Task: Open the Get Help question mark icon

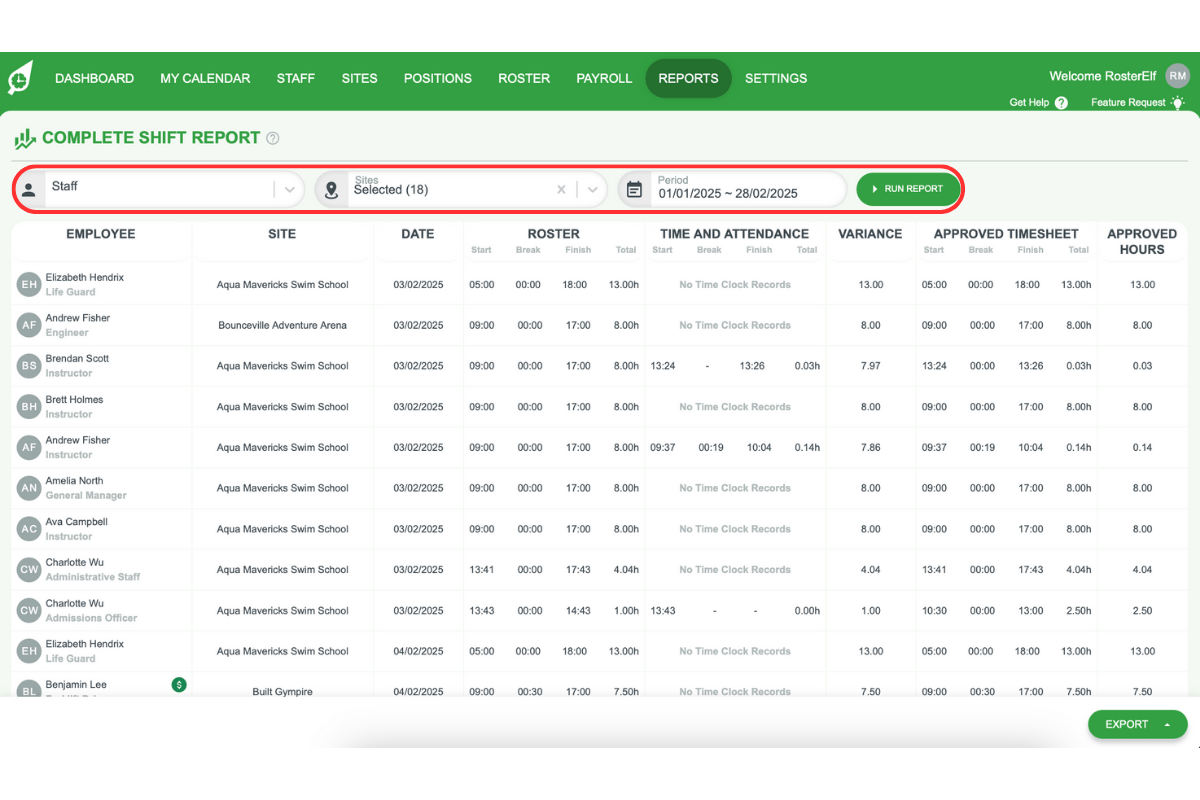Action: click(x=1061, y=102)
